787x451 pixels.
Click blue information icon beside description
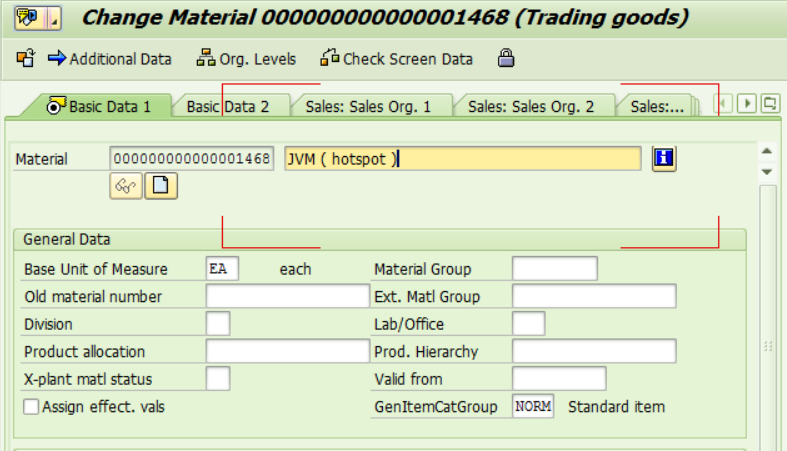point(664,159)
